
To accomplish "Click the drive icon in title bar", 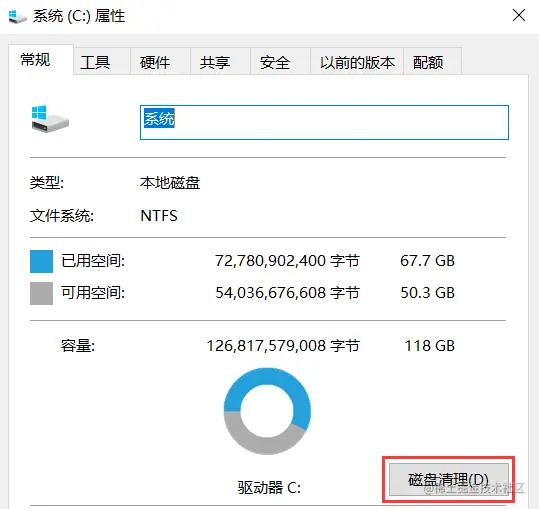I will (x=17, y=16).
